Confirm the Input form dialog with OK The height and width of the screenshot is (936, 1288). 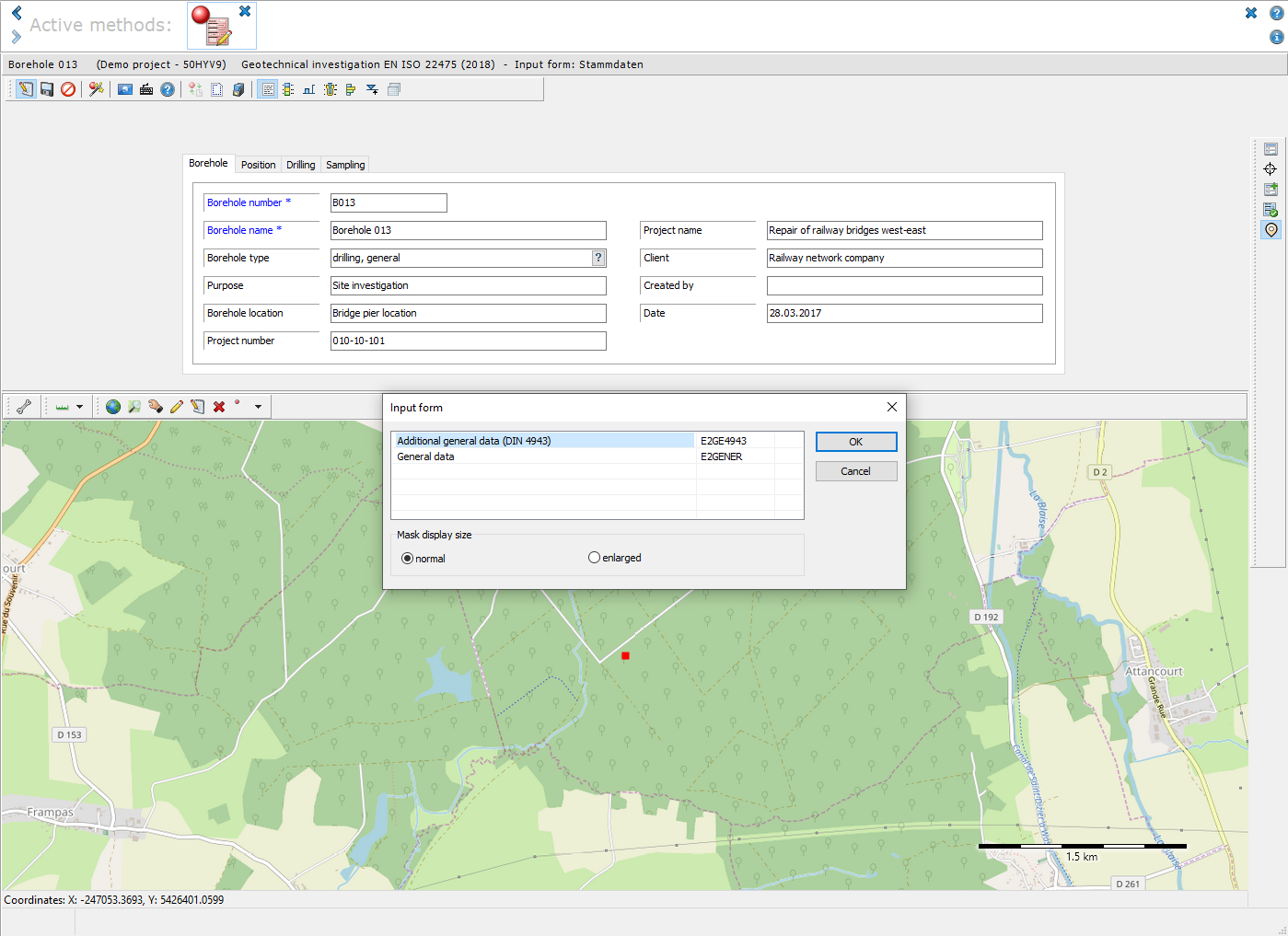click(856, 442)
